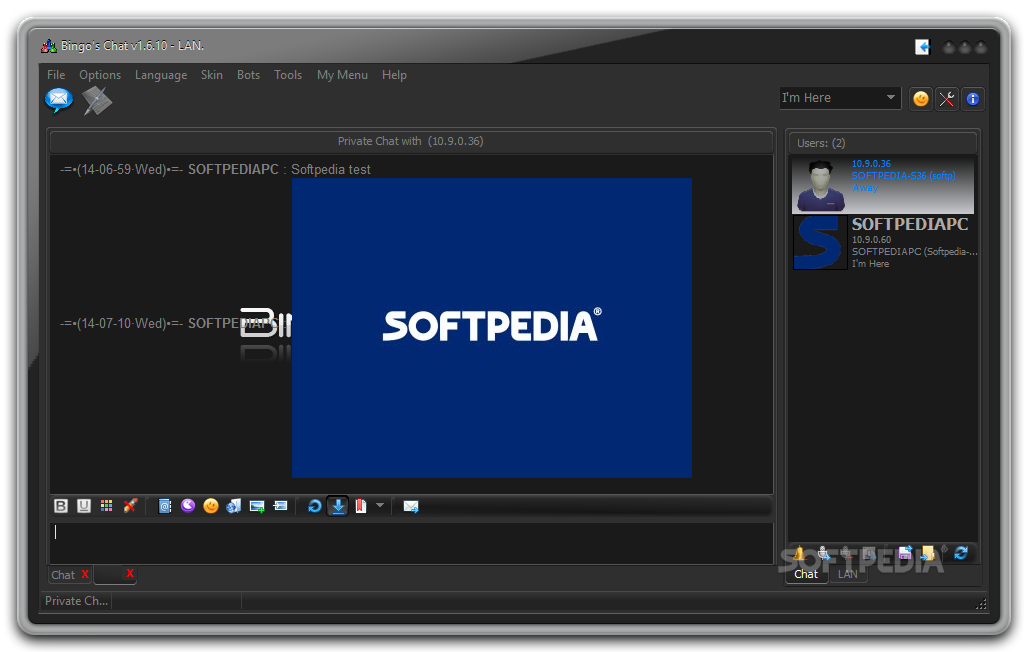Click the microphone with blue arrow icon
The height and width of the screenshot is (652, 1028).
[x=823, y=554]
